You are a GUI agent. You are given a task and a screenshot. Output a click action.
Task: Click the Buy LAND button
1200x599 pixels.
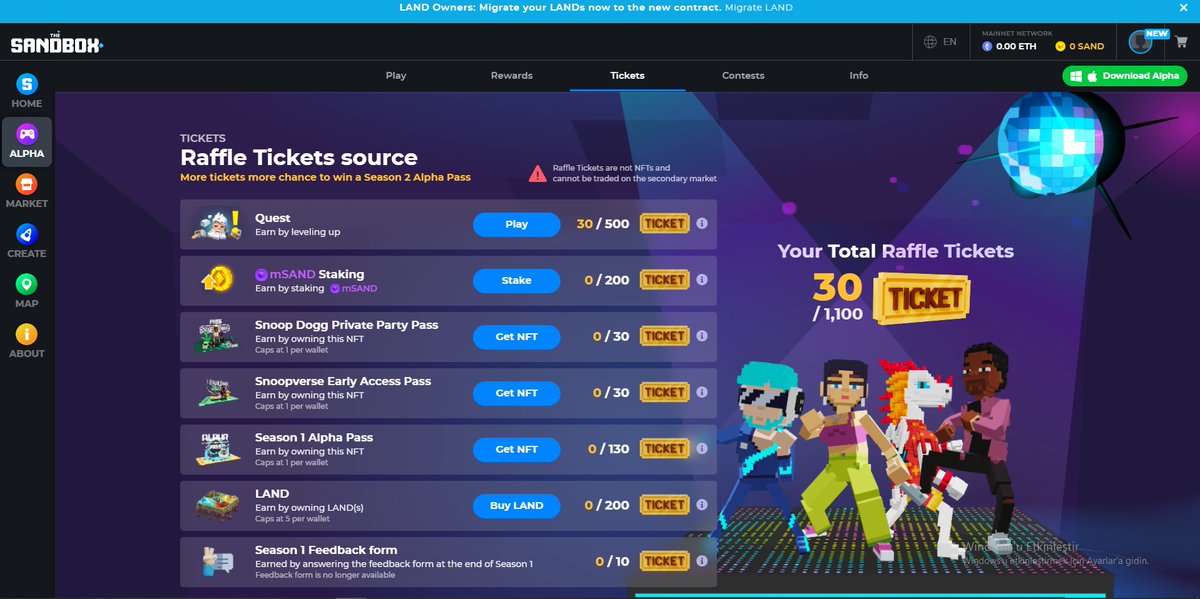(x=516, y=505)
